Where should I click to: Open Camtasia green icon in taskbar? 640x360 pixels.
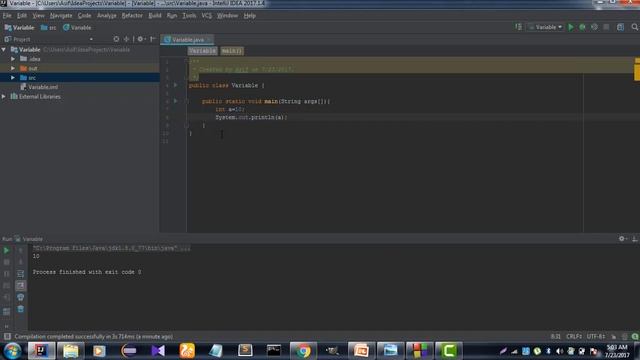coord(449,351)
